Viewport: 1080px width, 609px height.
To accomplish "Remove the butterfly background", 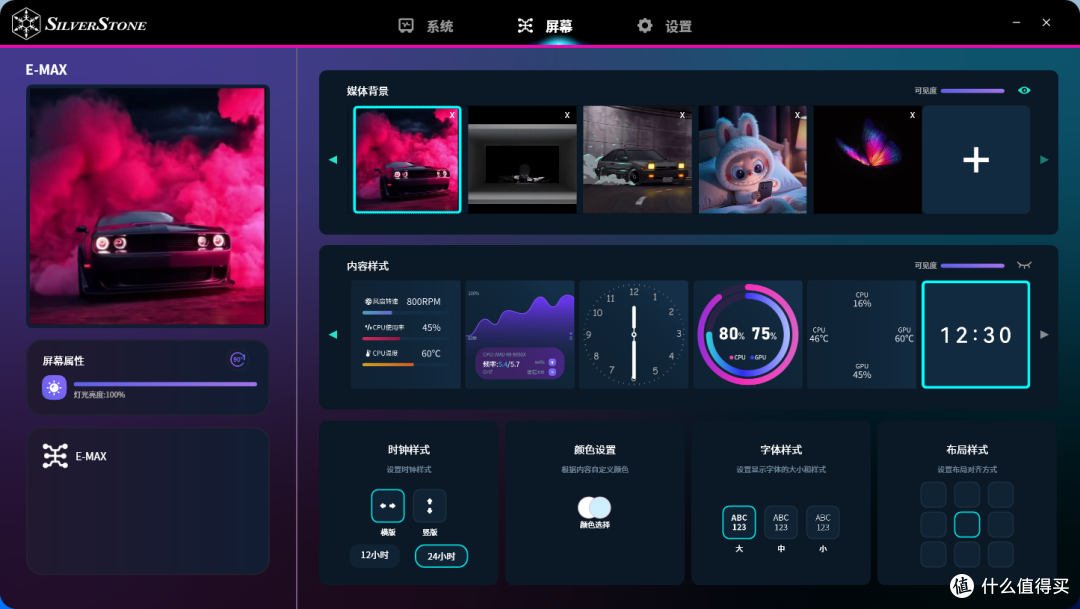I will 912,115.
